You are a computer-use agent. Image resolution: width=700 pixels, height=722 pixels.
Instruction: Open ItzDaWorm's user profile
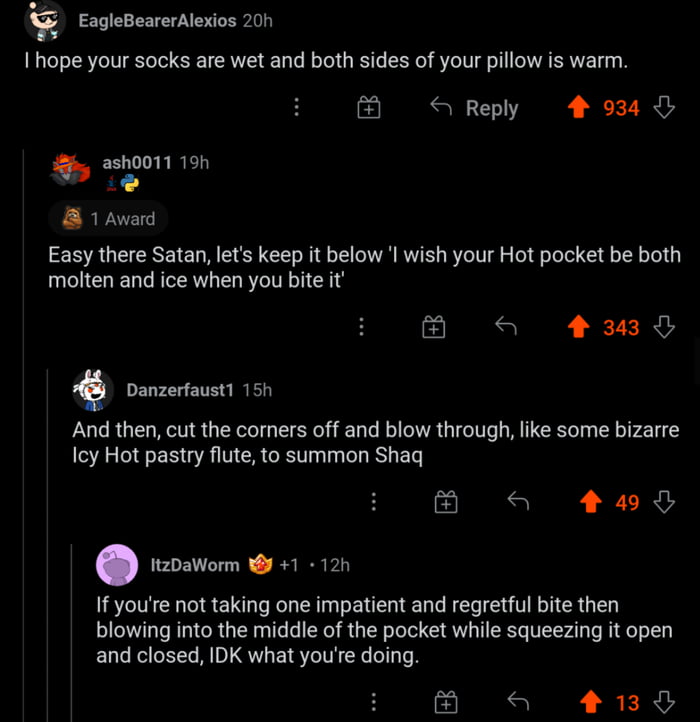[196, 565]
